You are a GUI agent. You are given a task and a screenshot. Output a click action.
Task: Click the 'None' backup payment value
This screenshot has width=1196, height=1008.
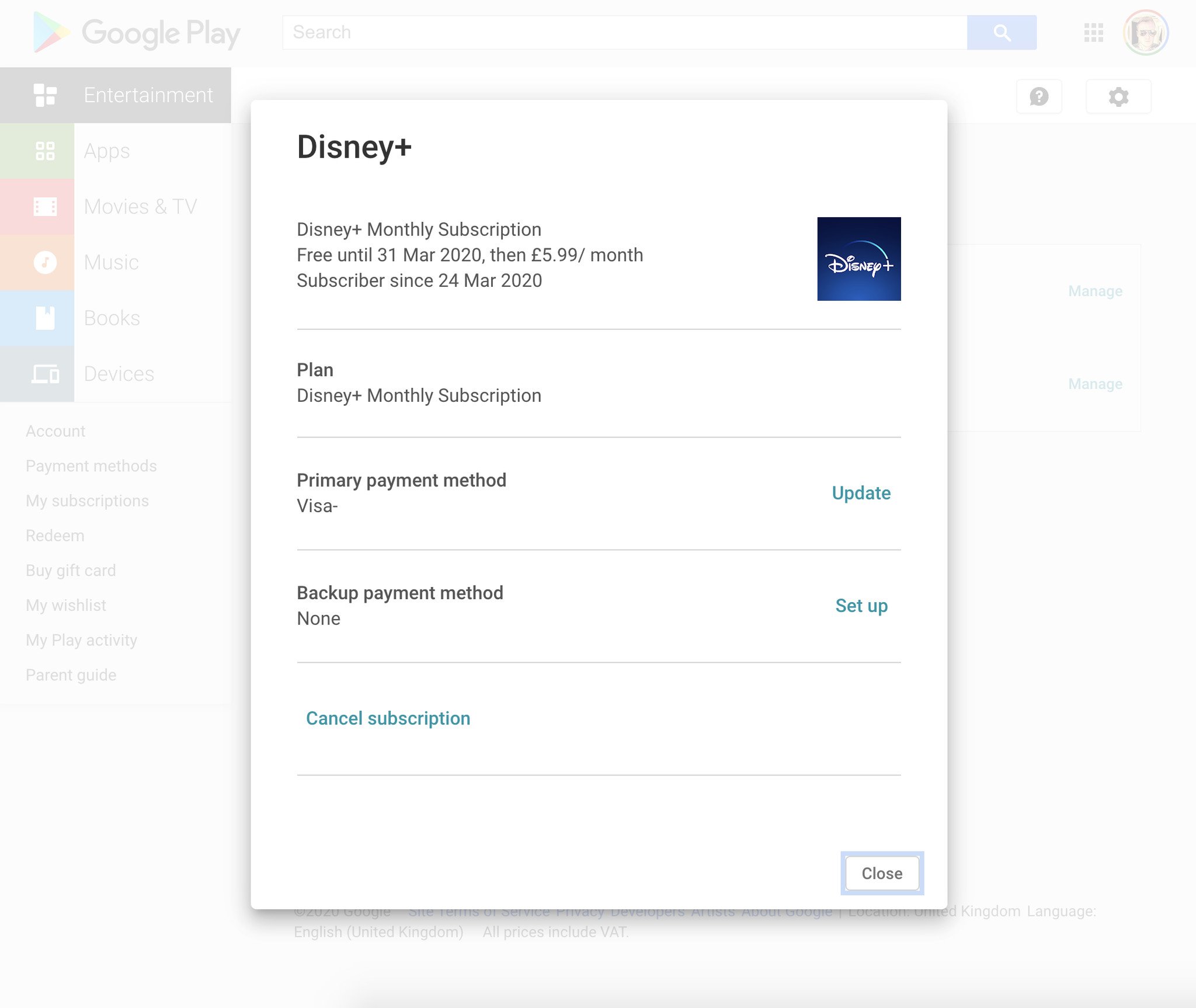(318, 618)
